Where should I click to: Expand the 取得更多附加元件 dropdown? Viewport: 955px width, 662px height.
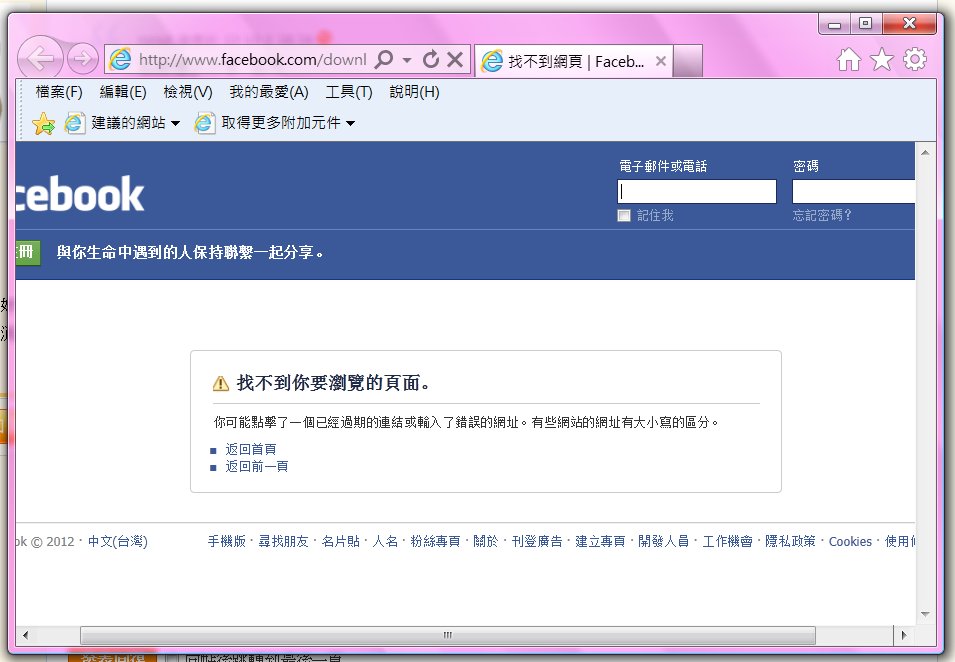pyautogui.click(x=350, y=123)
